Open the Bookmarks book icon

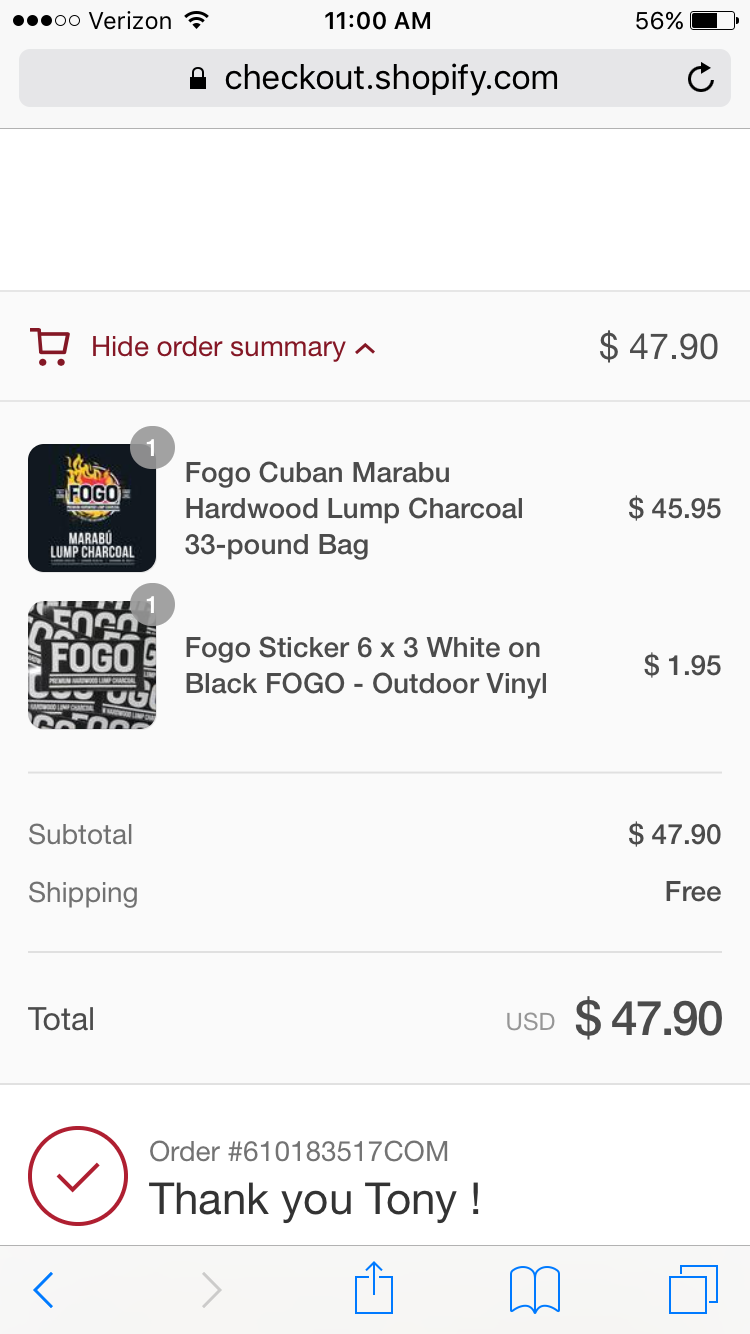535,1289
